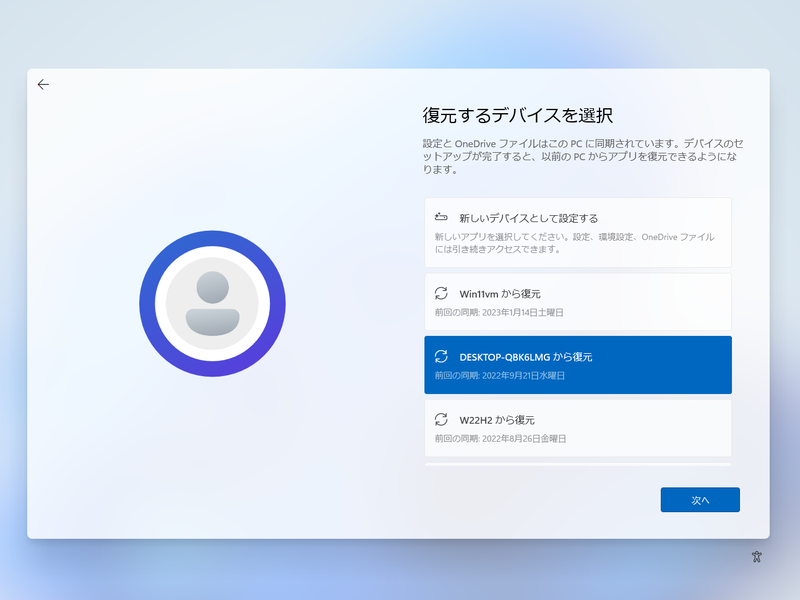
Task: Choose the highlighted DESKTOP-QBK6LMG restore option
Action: coord(580,365)
